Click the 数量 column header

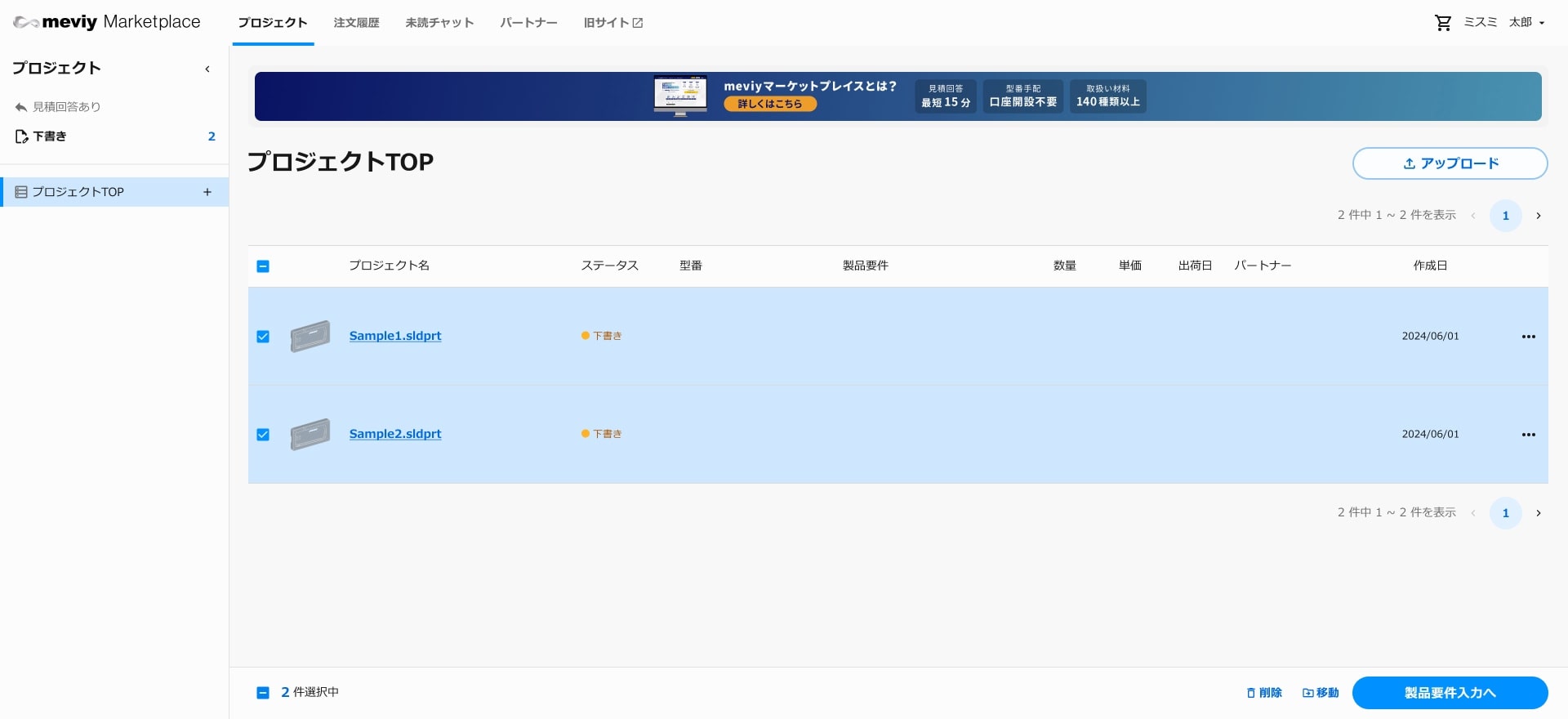pyautogui.click(x=1065, y=266)
